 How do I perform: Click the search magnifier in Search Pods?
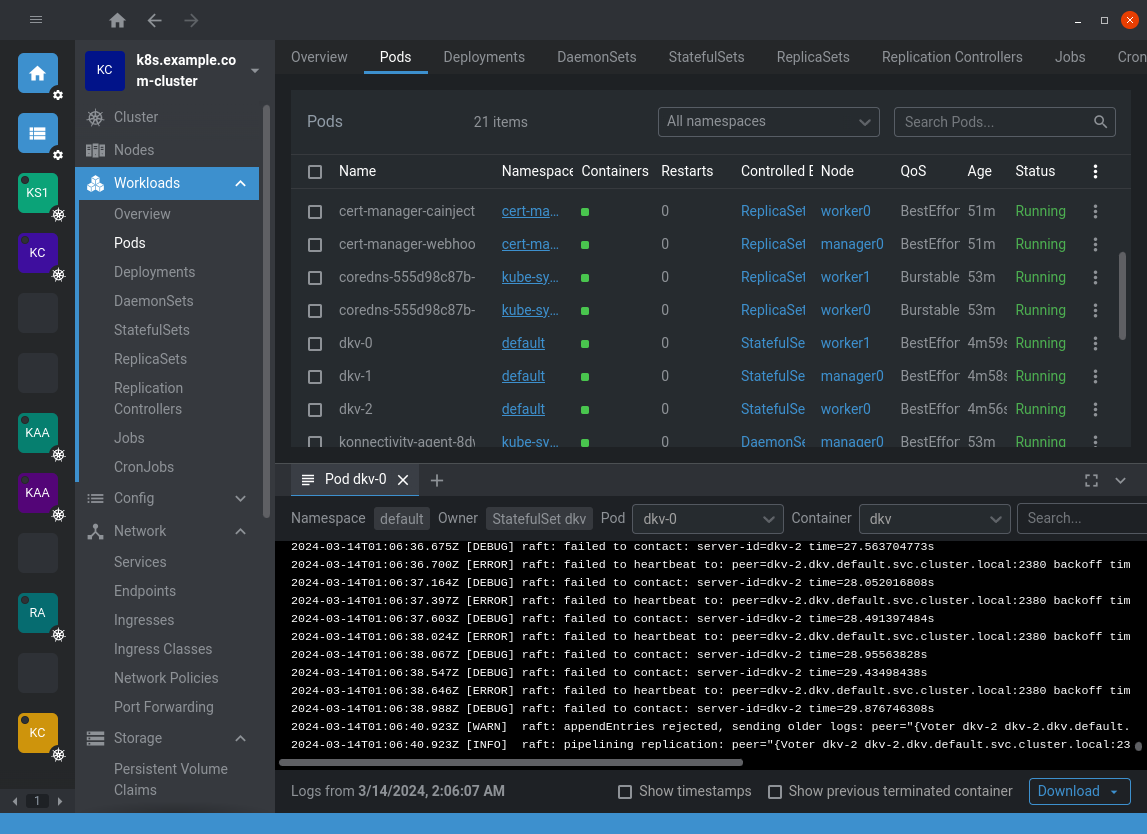tap(1100, 121)
